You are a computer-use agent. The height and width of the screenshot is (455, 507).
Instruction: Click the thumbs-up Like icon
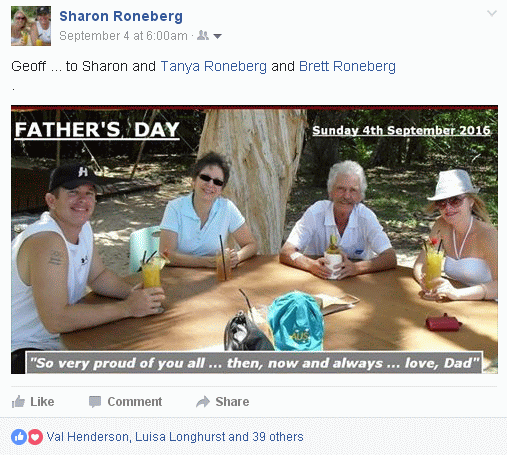[x=18, y=402]
